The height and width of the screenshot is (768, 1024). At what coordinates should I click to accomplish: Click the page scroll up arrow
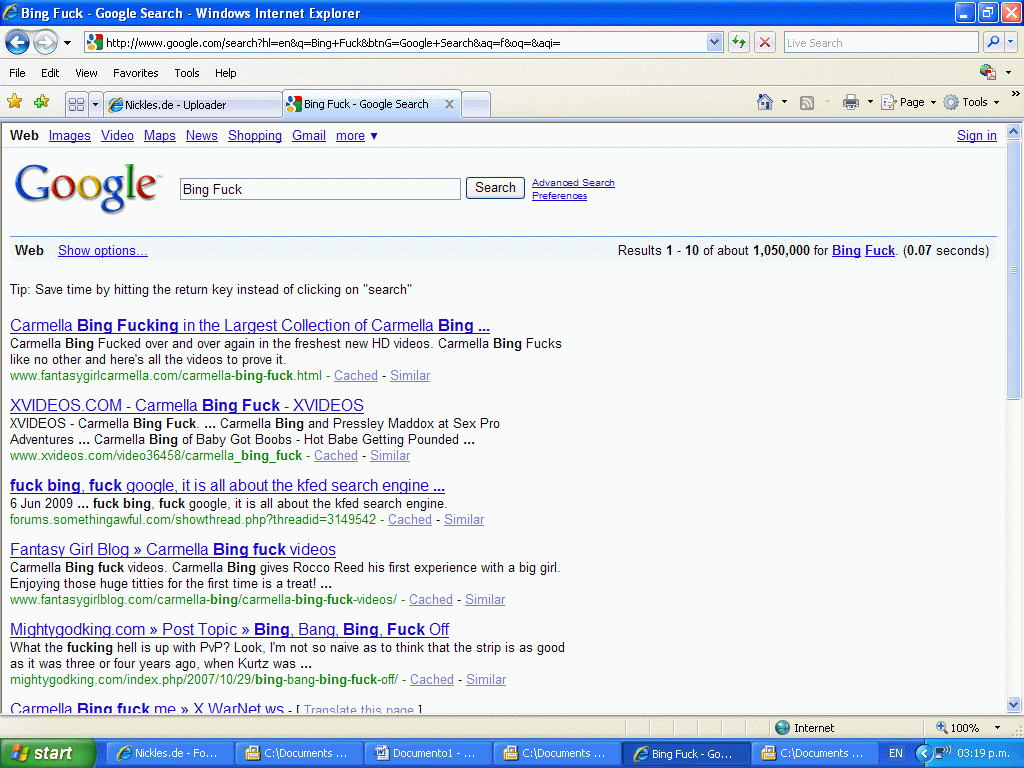1014,131
